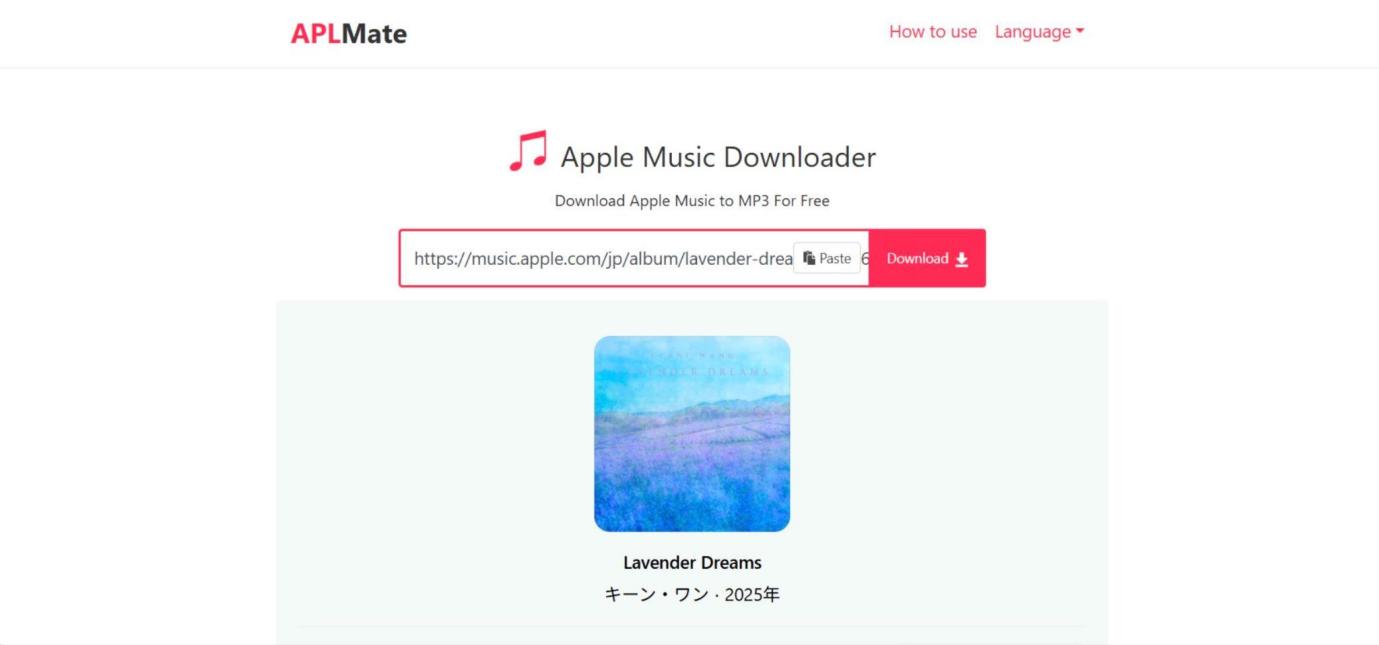Click the dark Mate part of the logo
The width and height of the screenshot is (1379, 645).
click(374, 33)
